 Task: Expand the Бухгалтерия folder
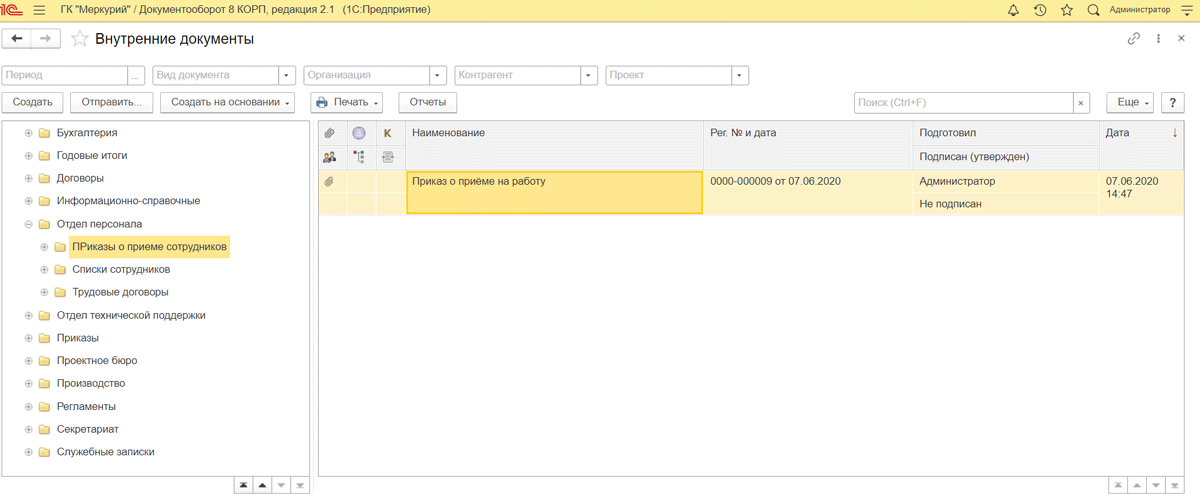point(29,133)
